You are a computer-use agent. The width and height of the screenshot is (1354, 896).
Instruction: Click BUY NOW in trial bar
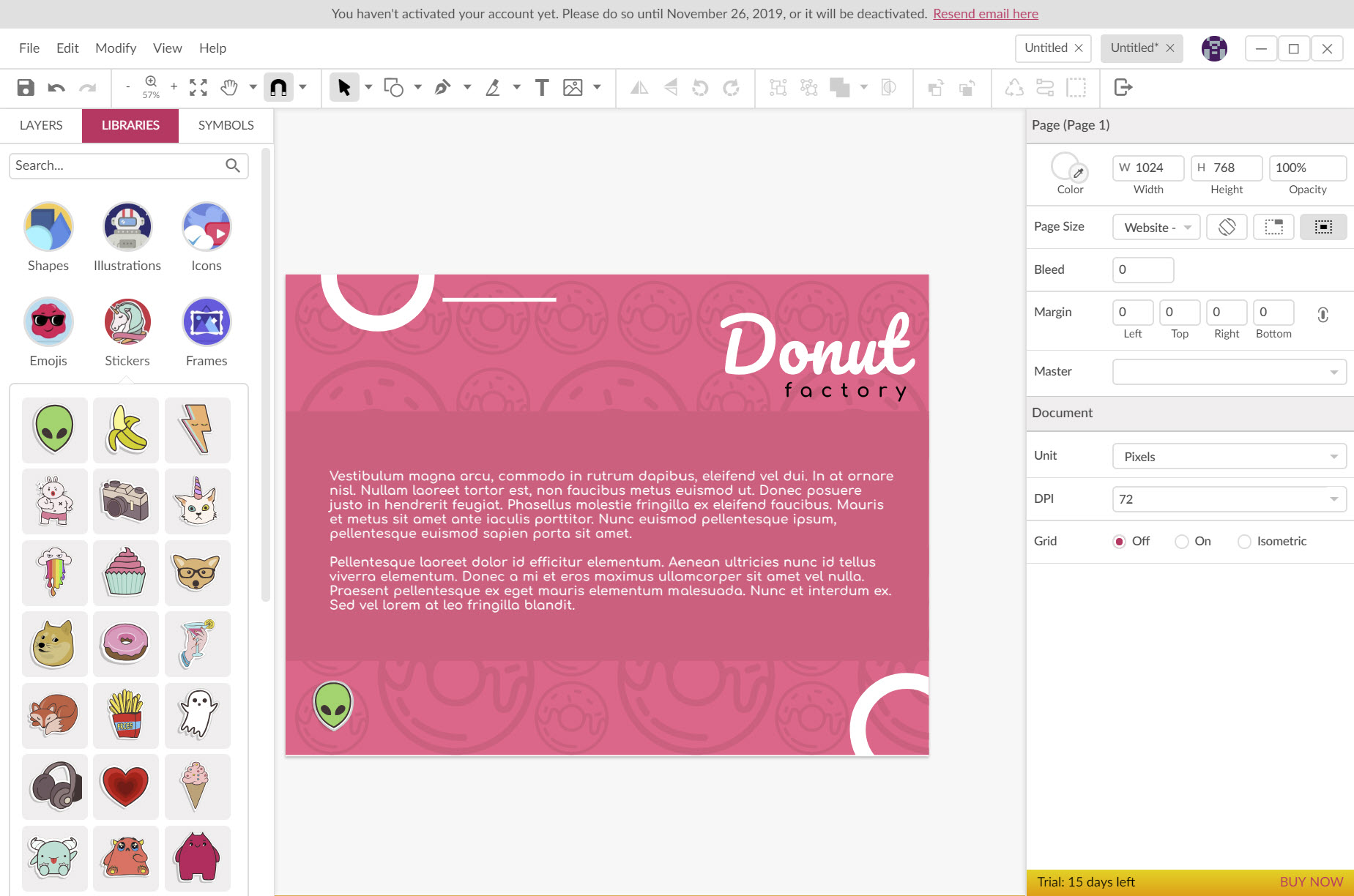click(x=1311, y=882)
